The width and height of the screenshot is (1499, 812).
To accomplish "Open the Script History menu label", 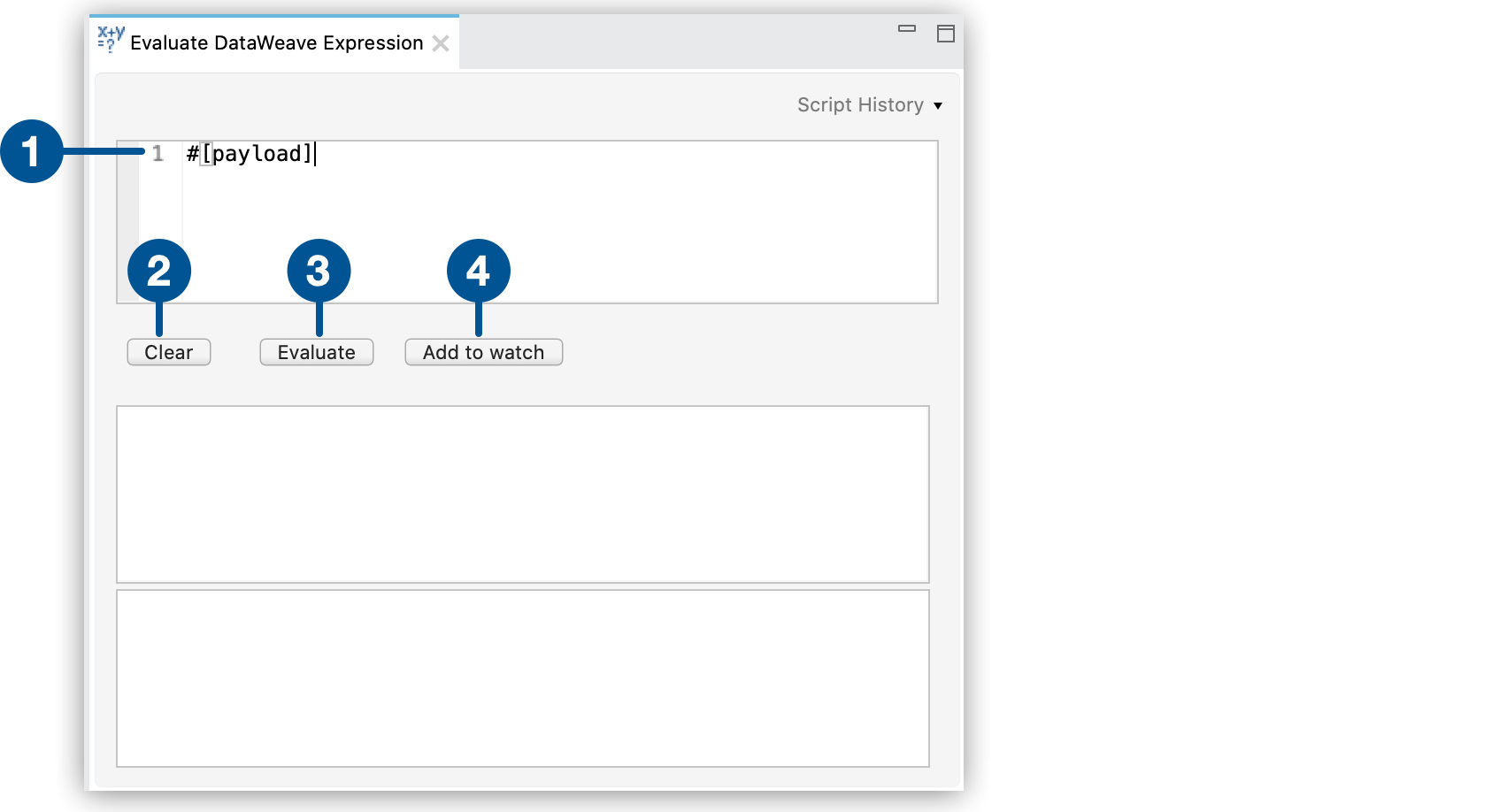I will (860, 105).
